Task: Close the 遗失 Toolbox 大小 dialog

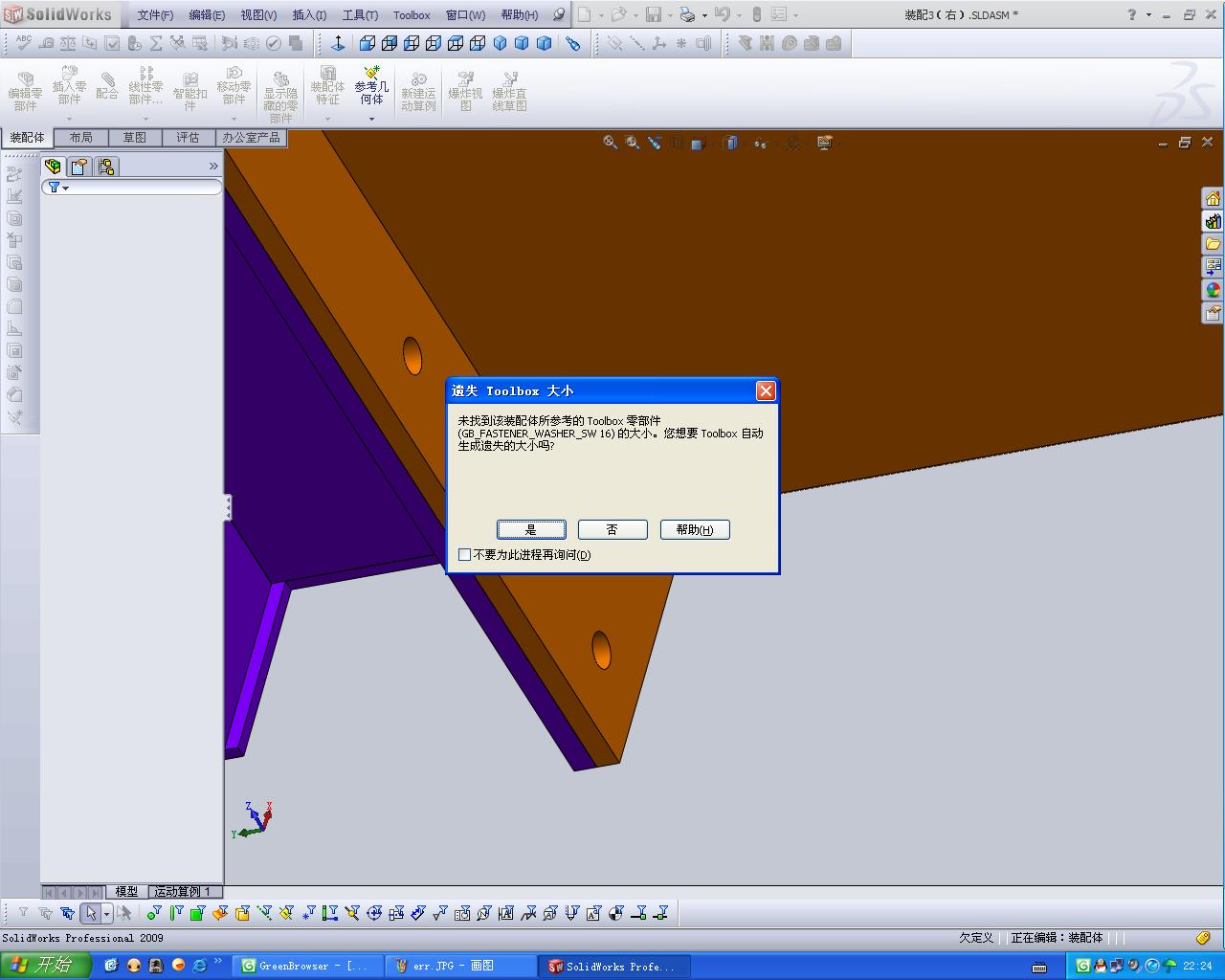Action: [x=766, y=390]
